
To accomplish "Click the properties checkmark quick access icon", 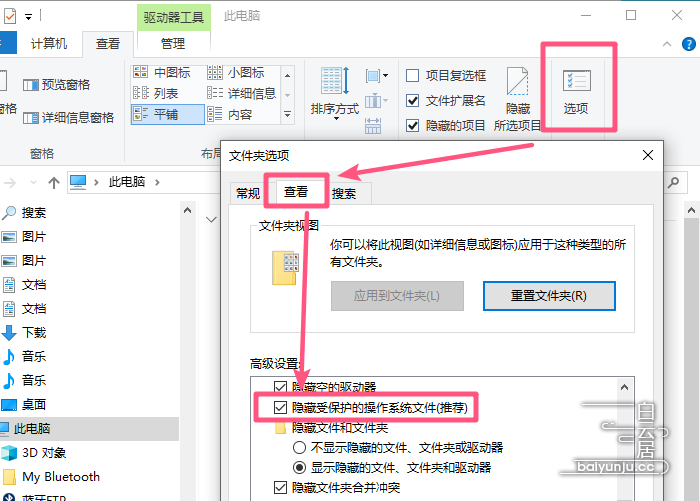I will click(x=10, y=17).
